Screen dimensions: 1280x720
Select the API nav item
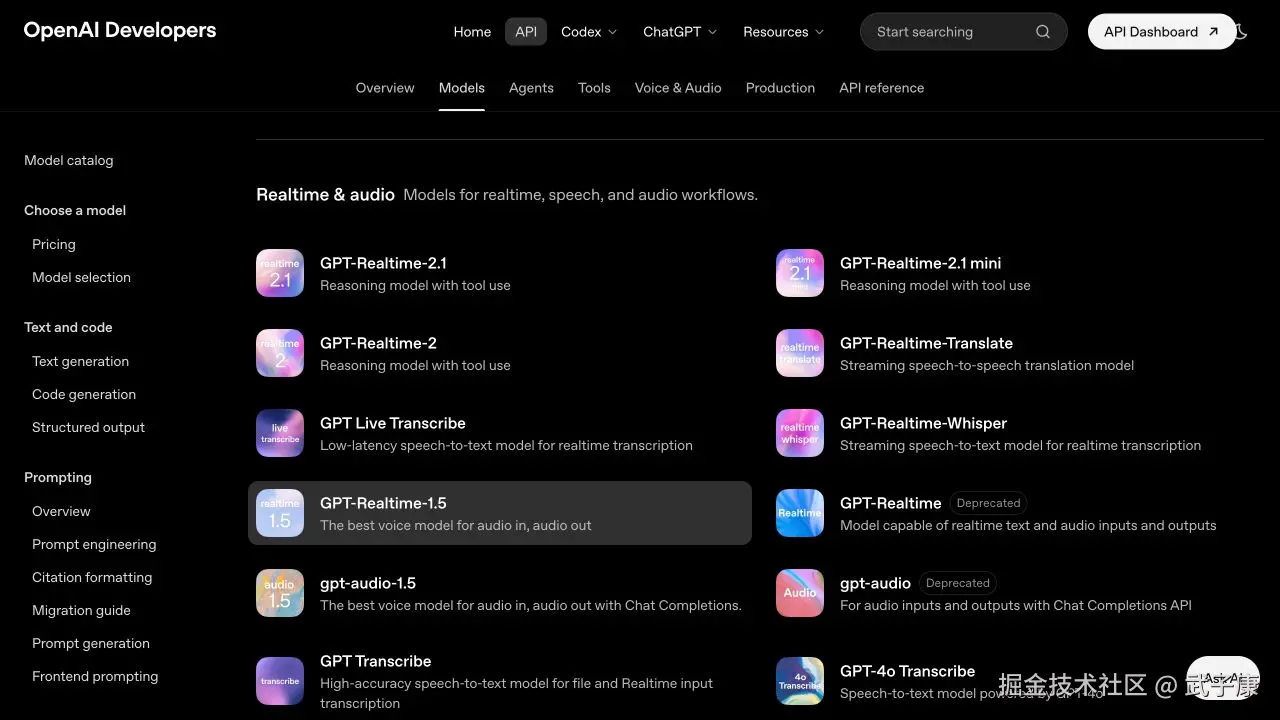point(526,32)
